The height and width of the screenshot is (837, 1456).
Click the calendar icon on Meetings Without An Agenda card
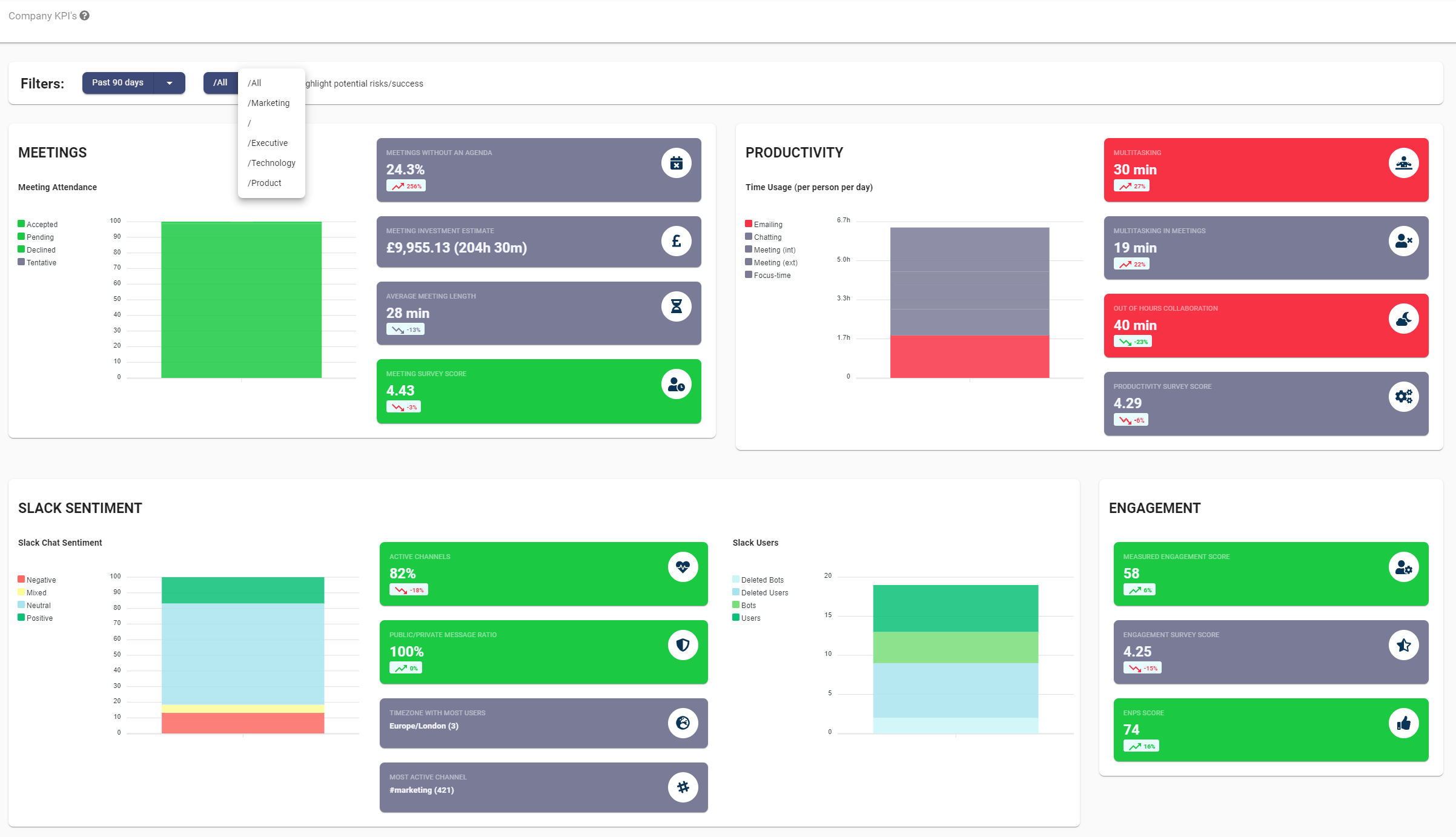[x=677, y=162]
